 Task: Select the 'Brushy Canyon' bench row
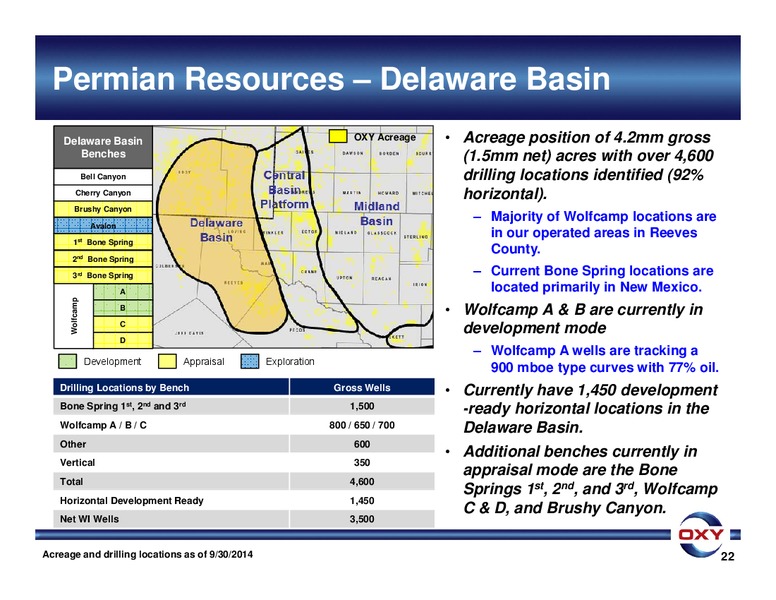(x=103, y=209)
